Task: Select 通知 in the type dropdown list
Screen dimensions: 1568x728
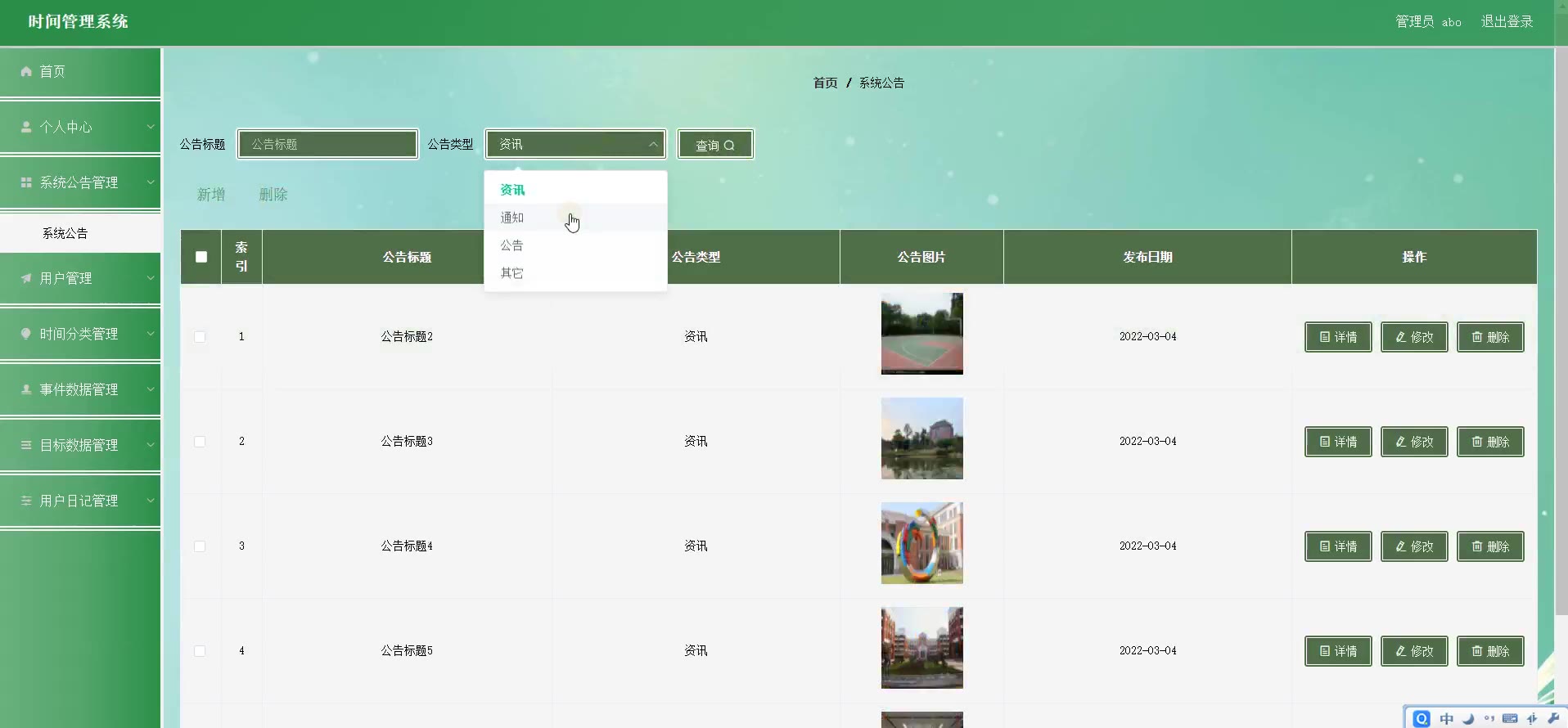Action: pos(575,218)
